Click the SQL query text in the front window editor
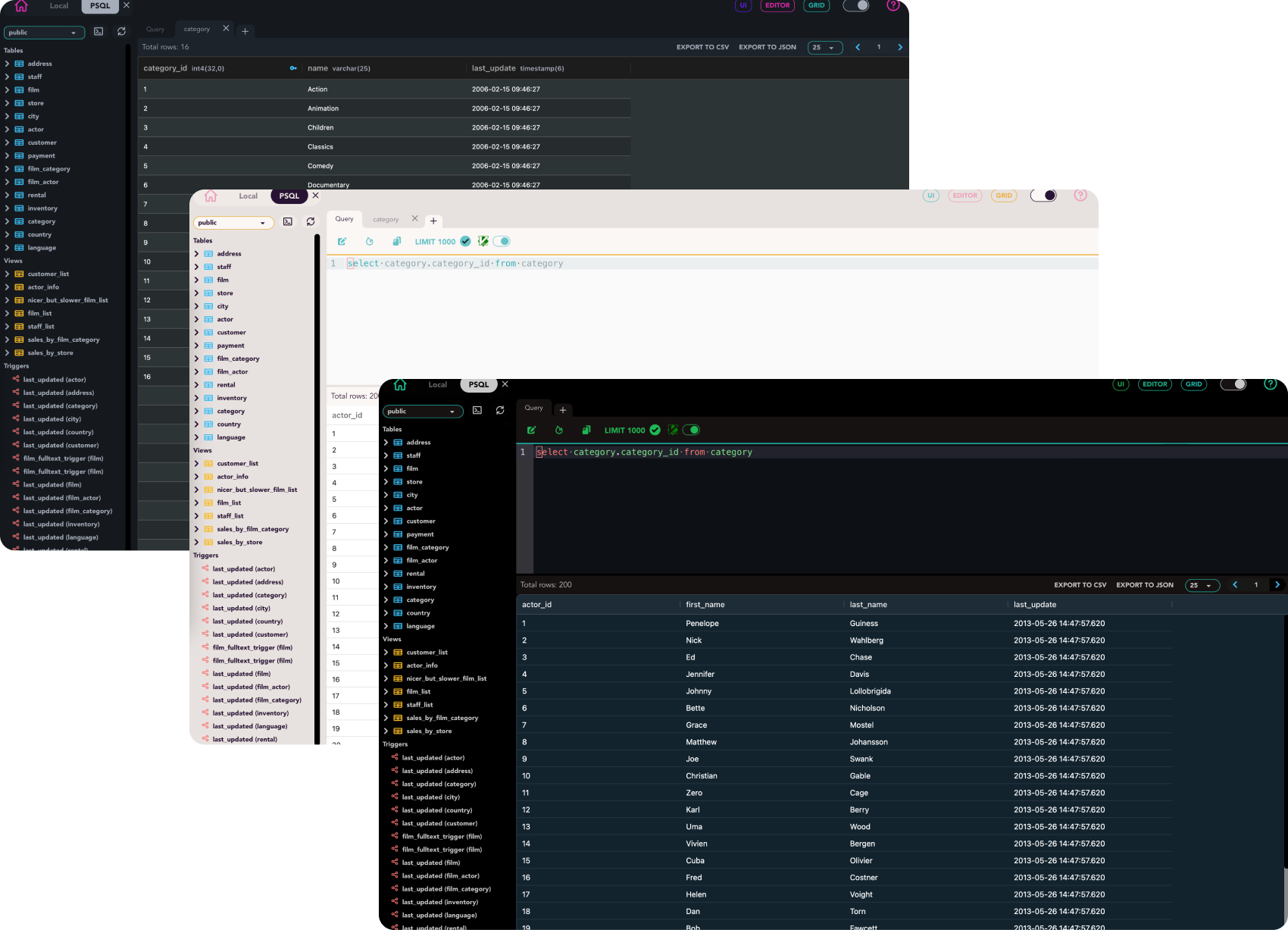This screenshot has width=1288, height=930. pyautogui.click(x=644, y=452)
